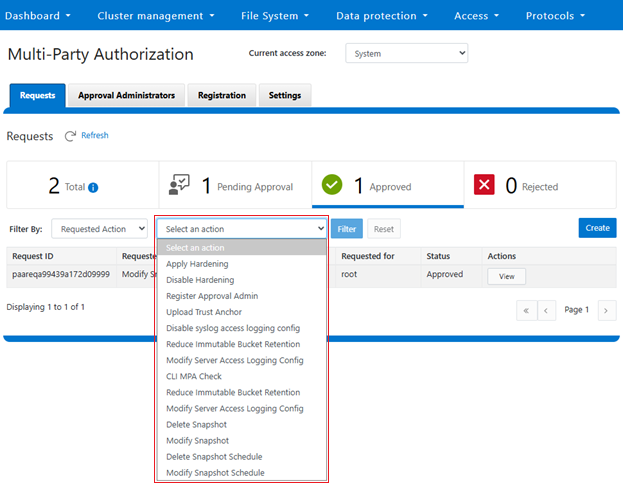
Task: Select Delete Snapshot Schedule option
Action: [242, 457]
